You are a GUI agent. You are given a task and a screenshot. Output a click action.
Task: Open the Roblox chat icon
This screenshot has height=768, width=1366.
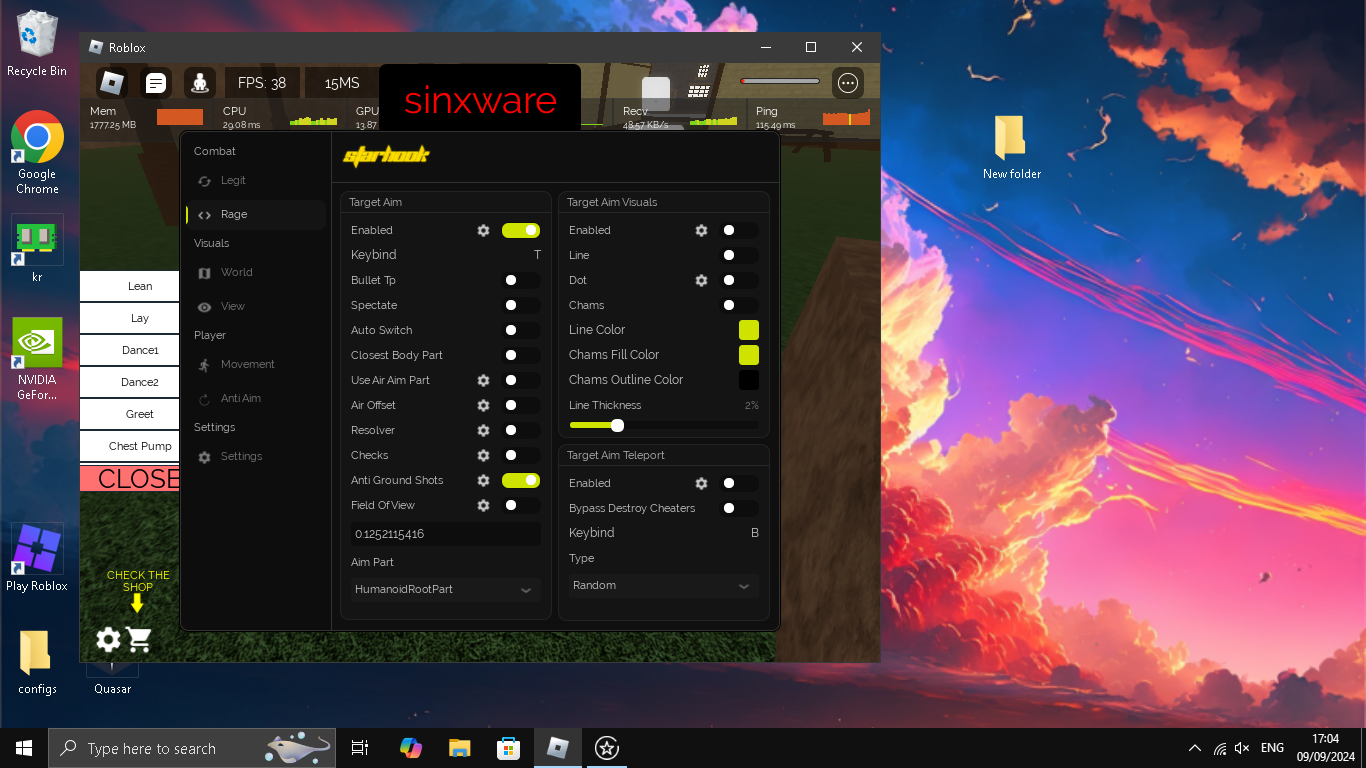tap(155, 83)
